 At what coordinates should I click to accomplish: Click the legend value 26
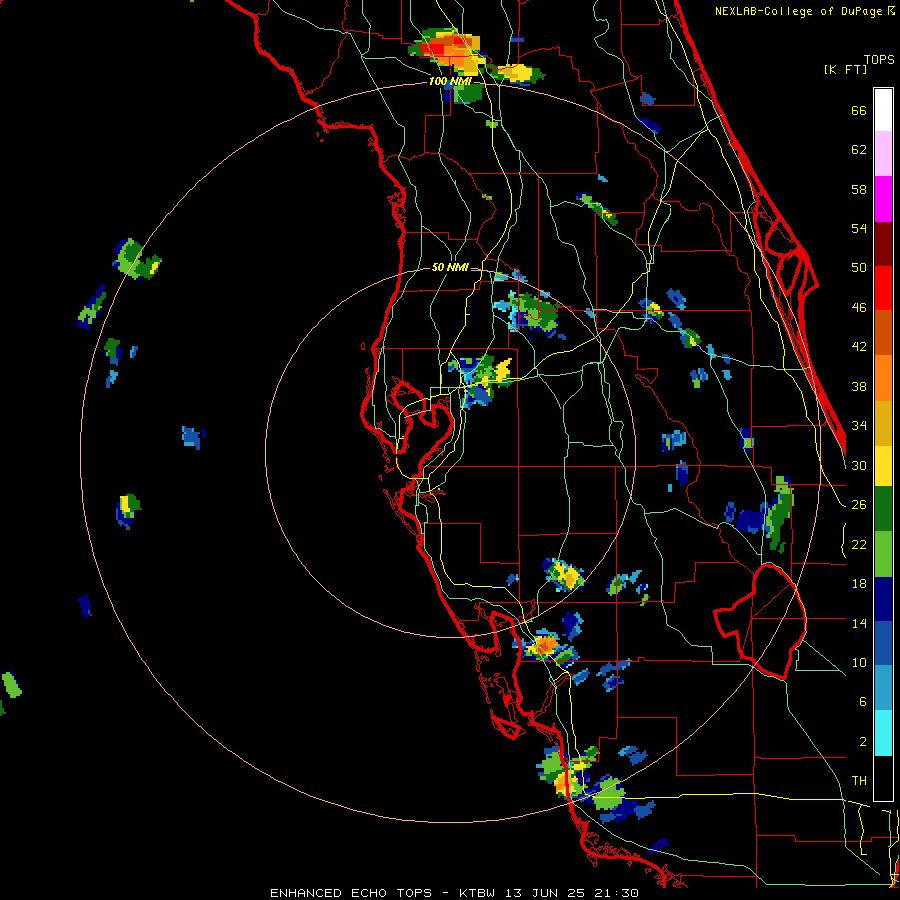click(x=859, y=505)
